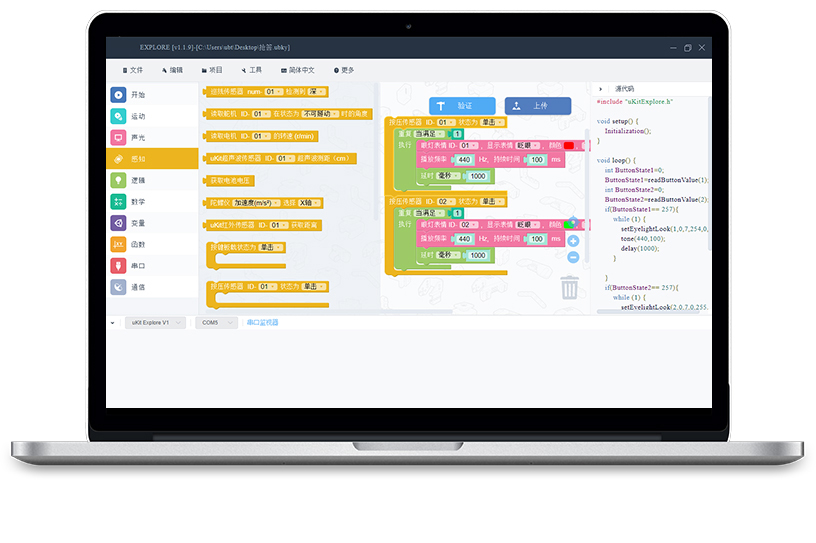This screenshot has width=816, height=543.
Task: Click the trash can on the workspace
Action: [x=569, y=288]
